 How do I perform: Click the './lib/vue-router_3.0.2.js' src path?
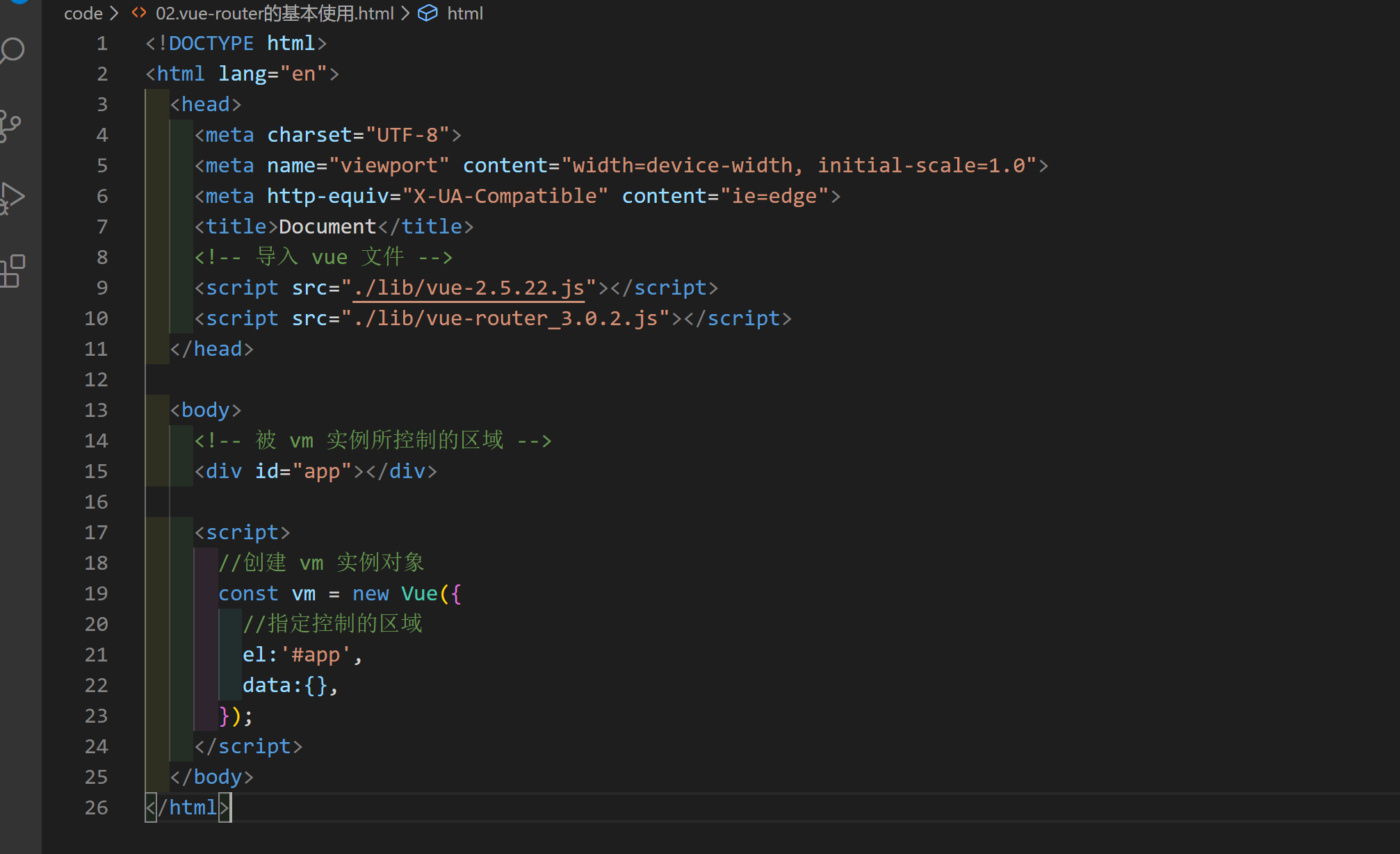[x=505, y=318]
